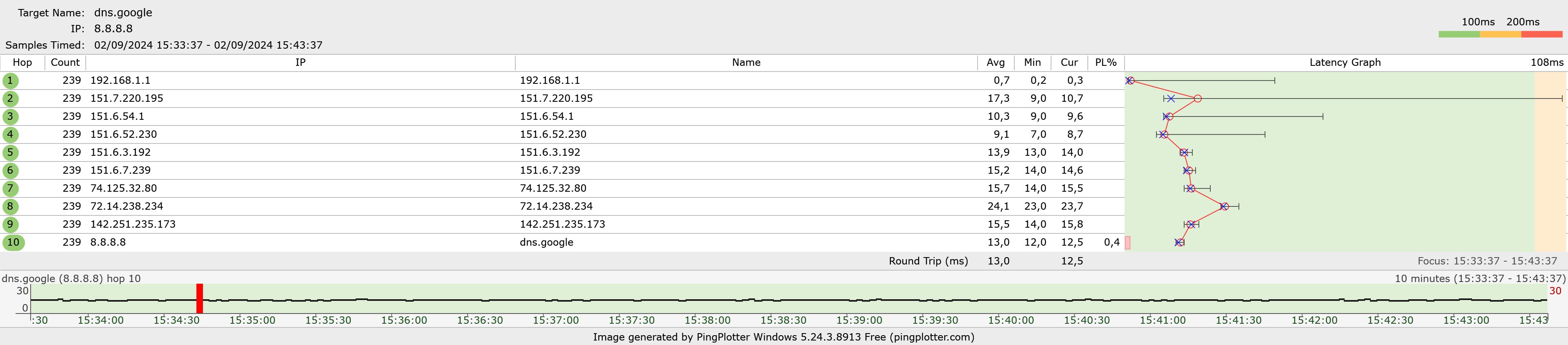Click the hop 5 green circle icon
This screenshot has height=345, width=1568.
click(x=10, y=152)
